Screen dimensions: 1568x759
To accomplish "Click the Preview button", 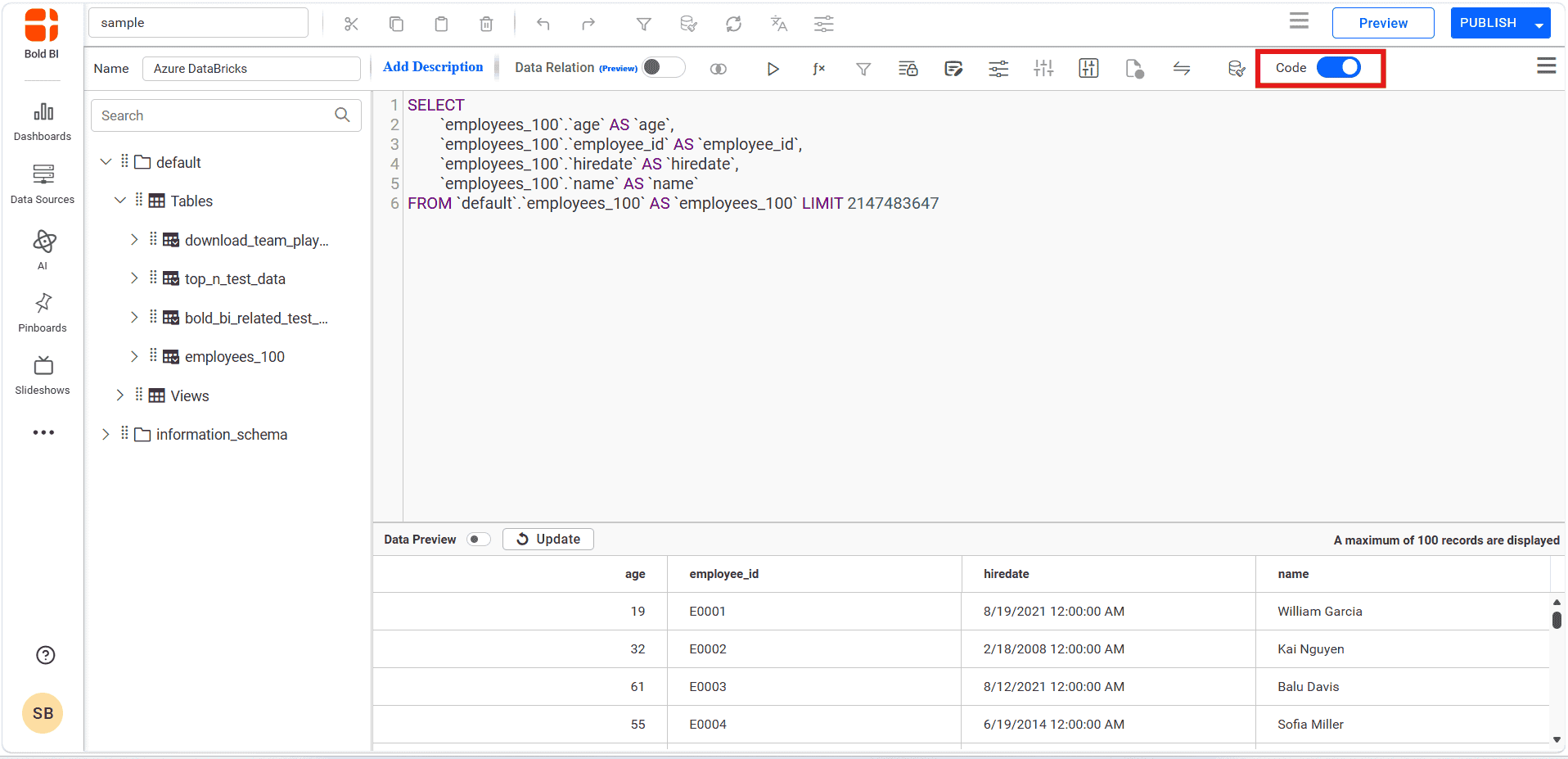I will pos(1383,23).
